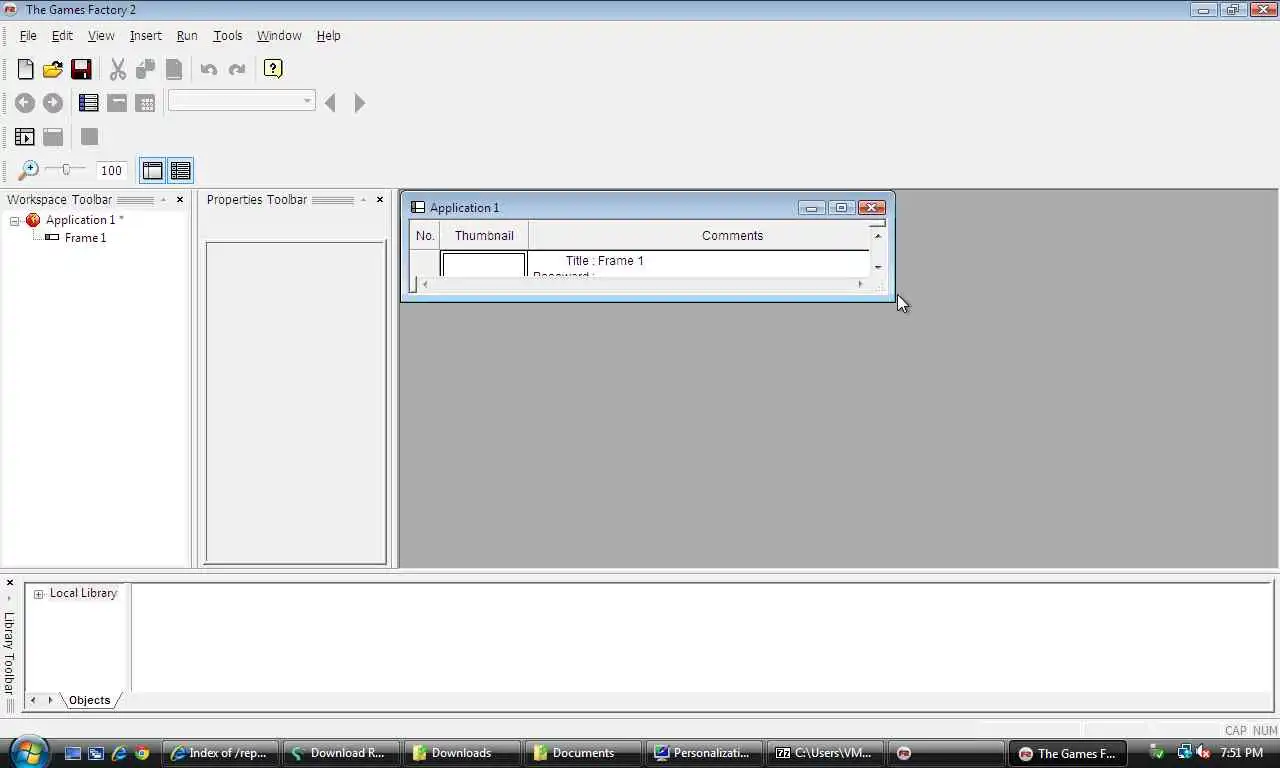This screenshot has height=768, width=1280.
Task: Select Application 1 in the workspace tree
Action: [80, 220]
